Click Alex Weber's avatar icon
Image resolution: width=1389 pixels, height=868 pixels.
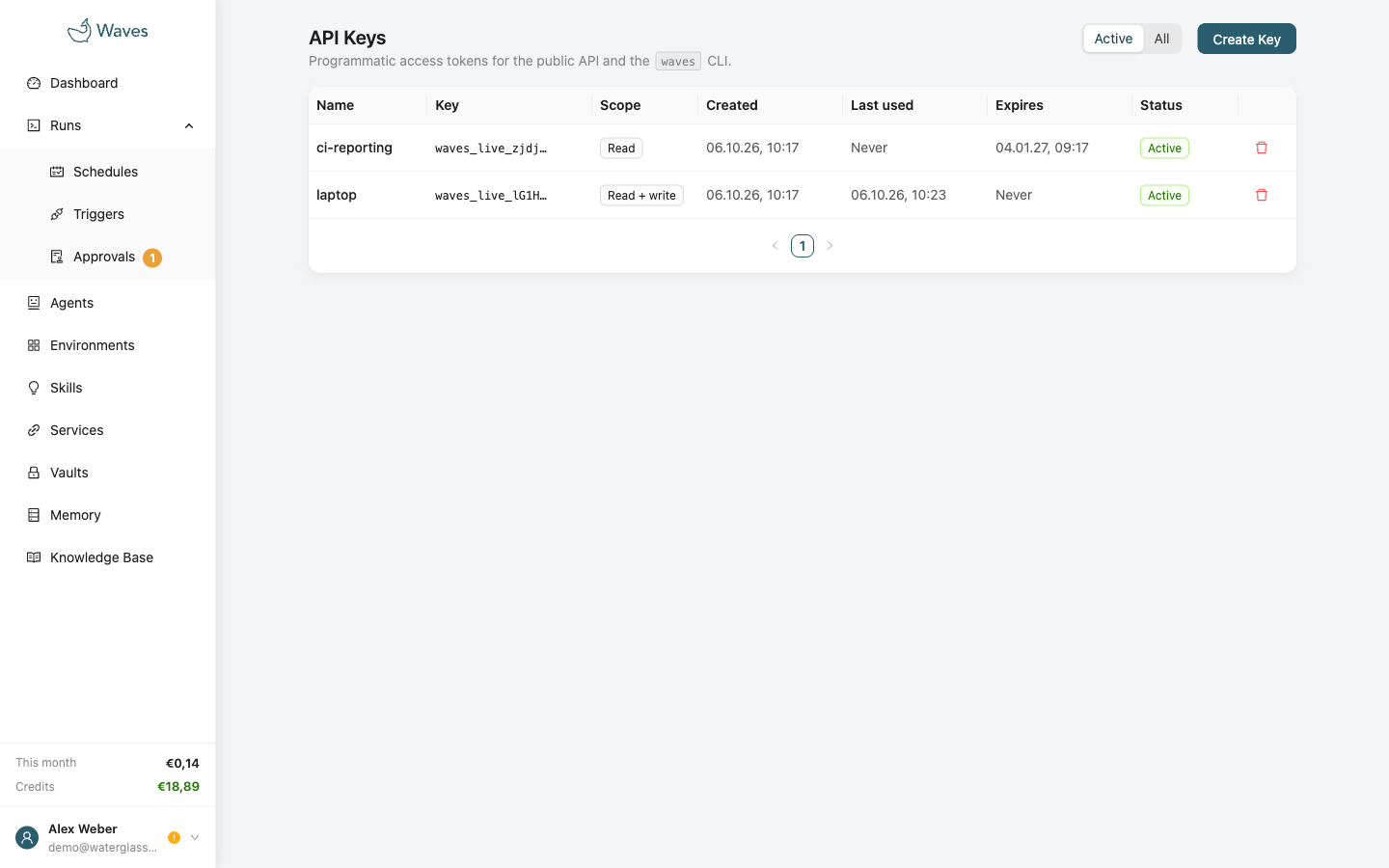(x=27, y=838)
